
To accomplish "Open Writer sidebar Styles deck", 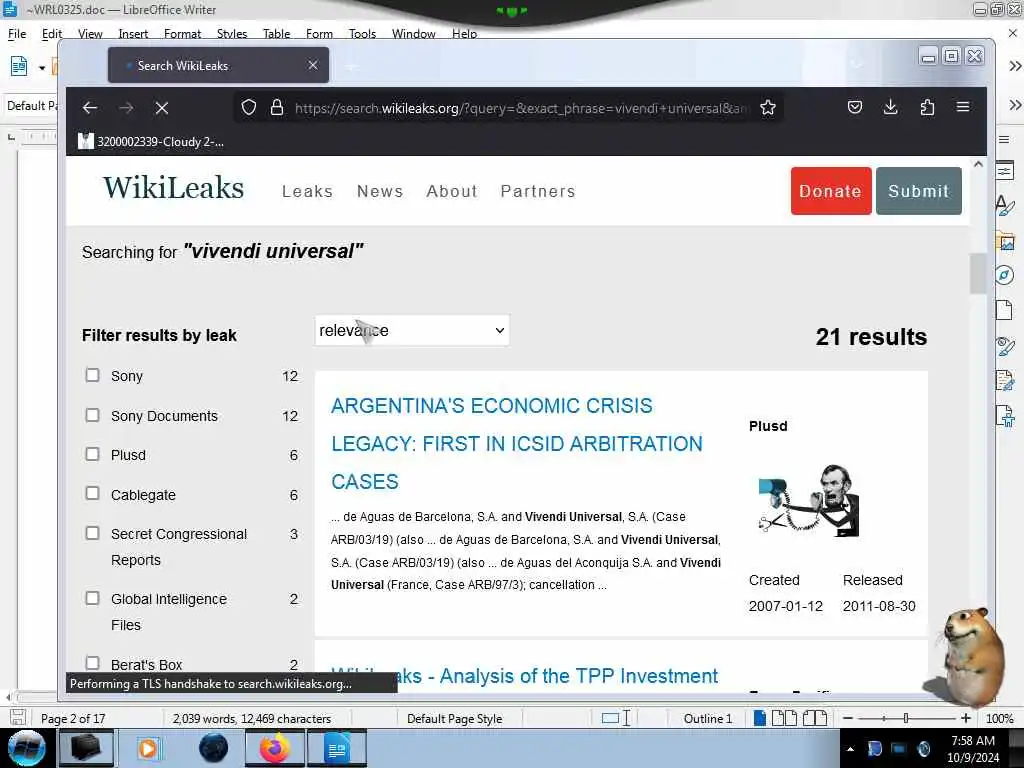I will (1005, 206).
